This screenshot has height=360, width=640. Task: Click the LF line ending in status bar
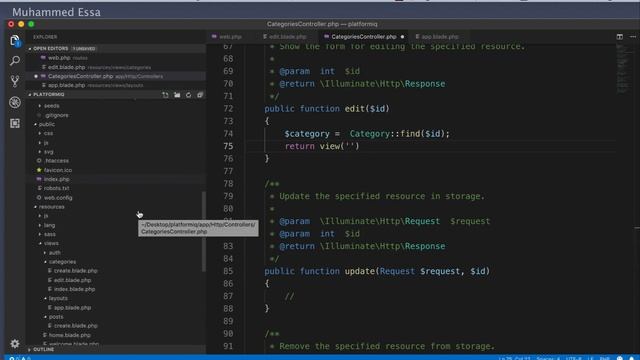tap(590, 358)
